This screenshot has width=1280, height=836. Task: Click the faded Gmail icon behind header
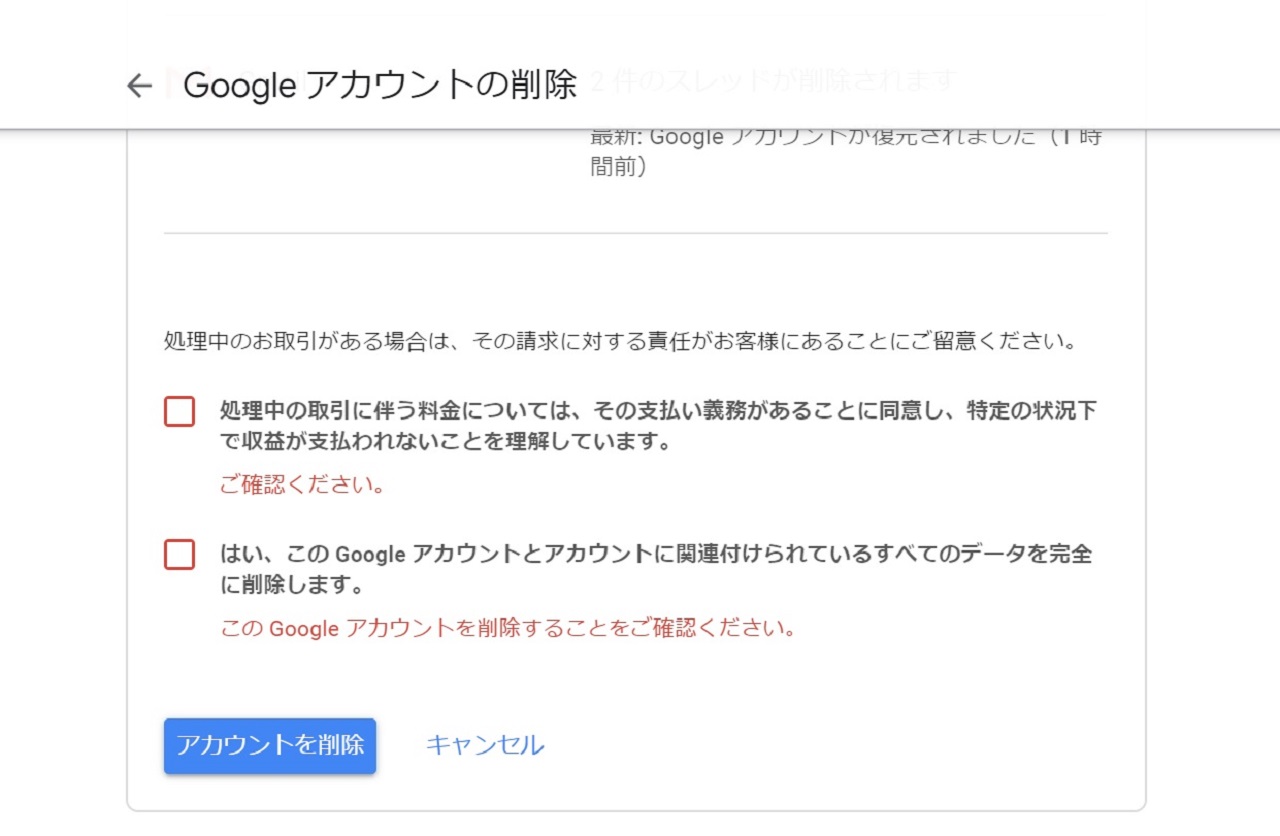coord(170,84)
